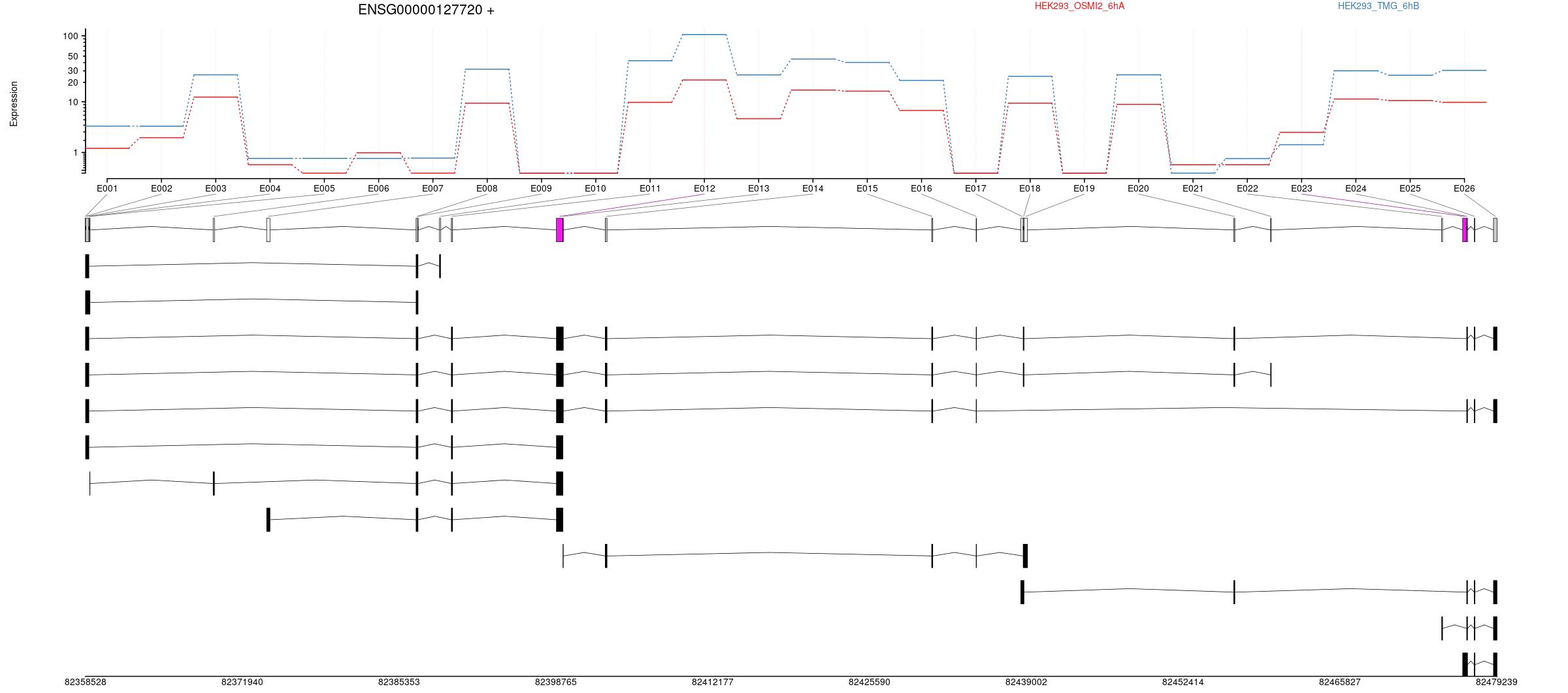
Task: Click y-axis tick value 20
Action: coord(73,82)
